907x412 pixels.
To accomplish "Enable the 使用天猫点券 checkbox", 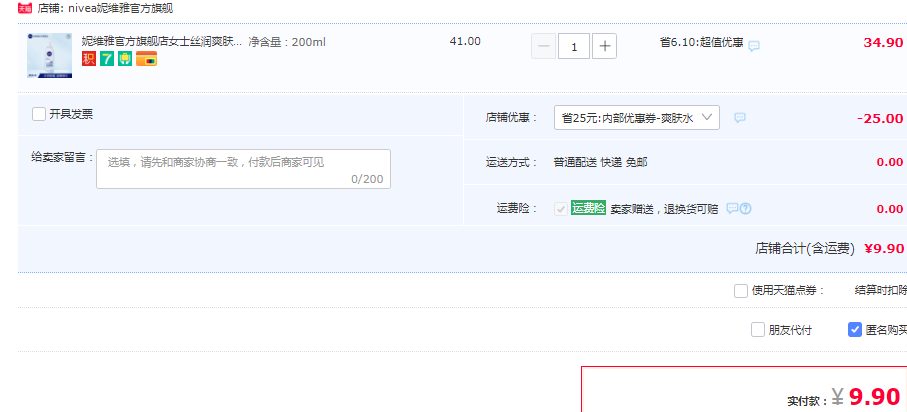I will (741, 290).
